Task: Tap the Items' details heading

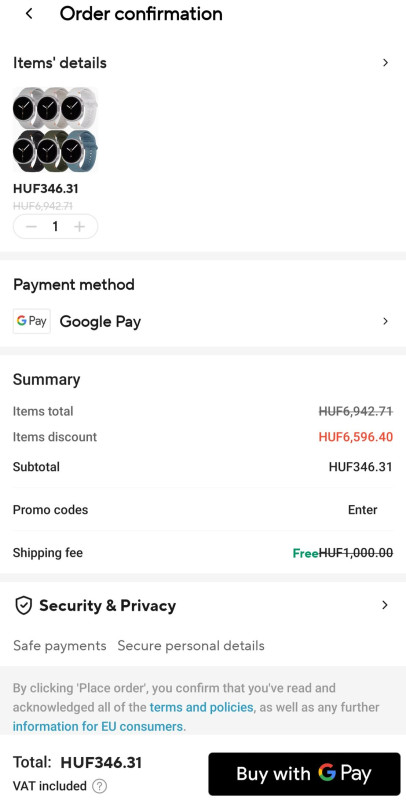Action: coord(60,63)
